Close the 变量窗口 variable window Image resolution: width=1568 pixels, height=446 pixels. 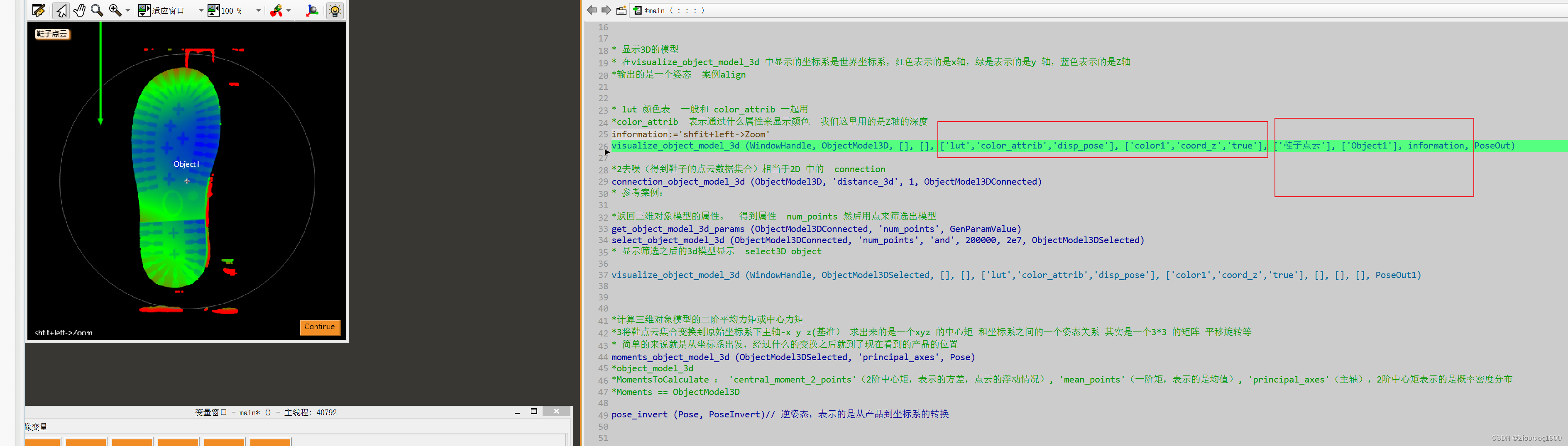556,412
